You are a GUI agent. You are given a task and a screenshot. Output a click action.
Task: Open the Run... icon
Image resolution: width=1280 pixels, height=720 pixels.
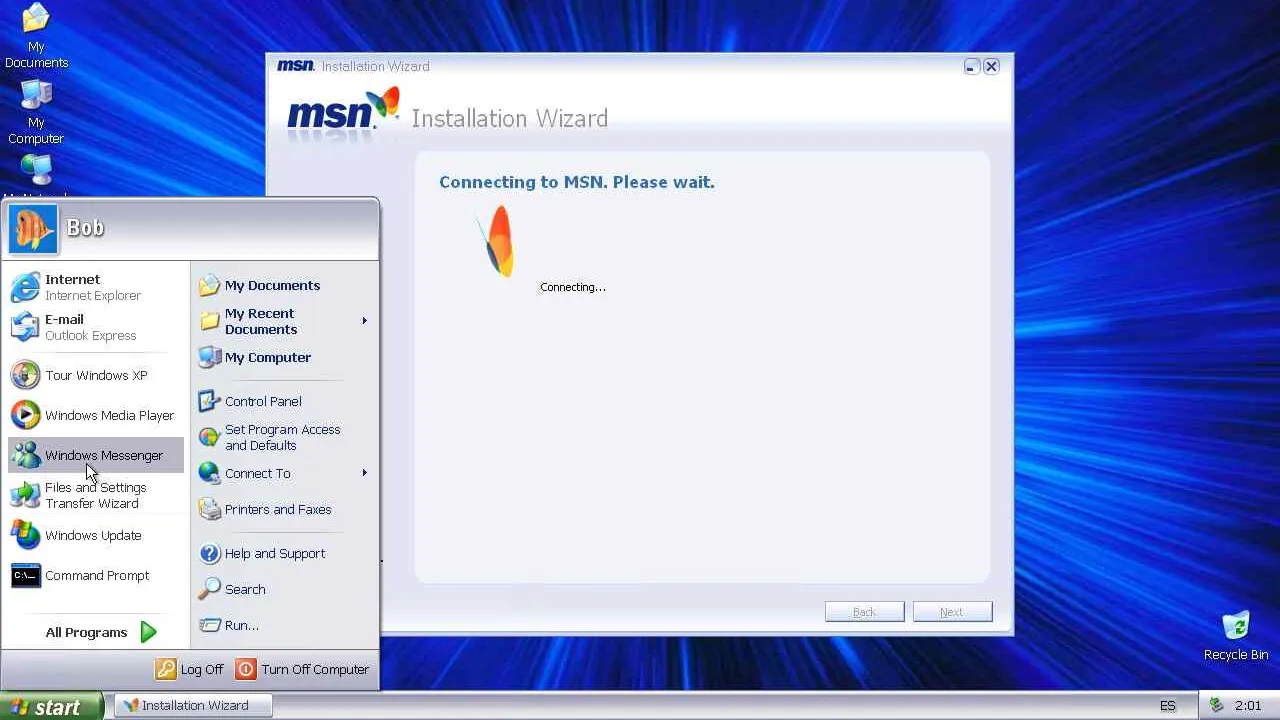click(x=209, y=625)
